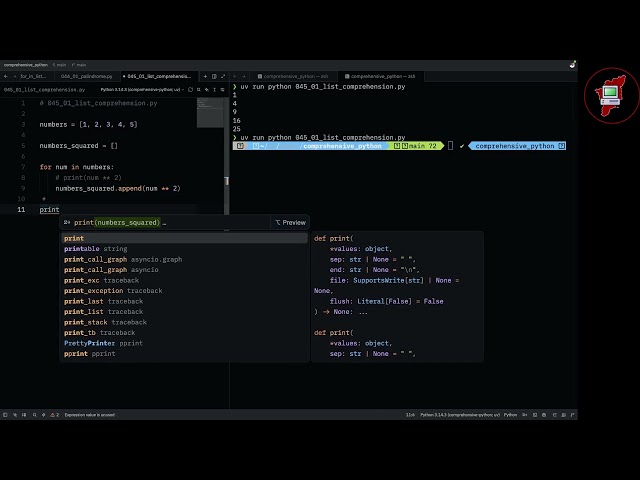Open the outline panel icon in the status bar

[x=24, y=415]
